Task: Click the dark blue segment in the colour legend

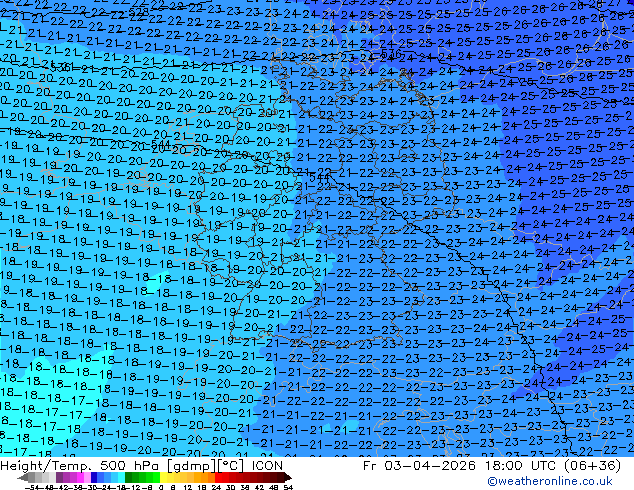Action: (x=94, y=477)
